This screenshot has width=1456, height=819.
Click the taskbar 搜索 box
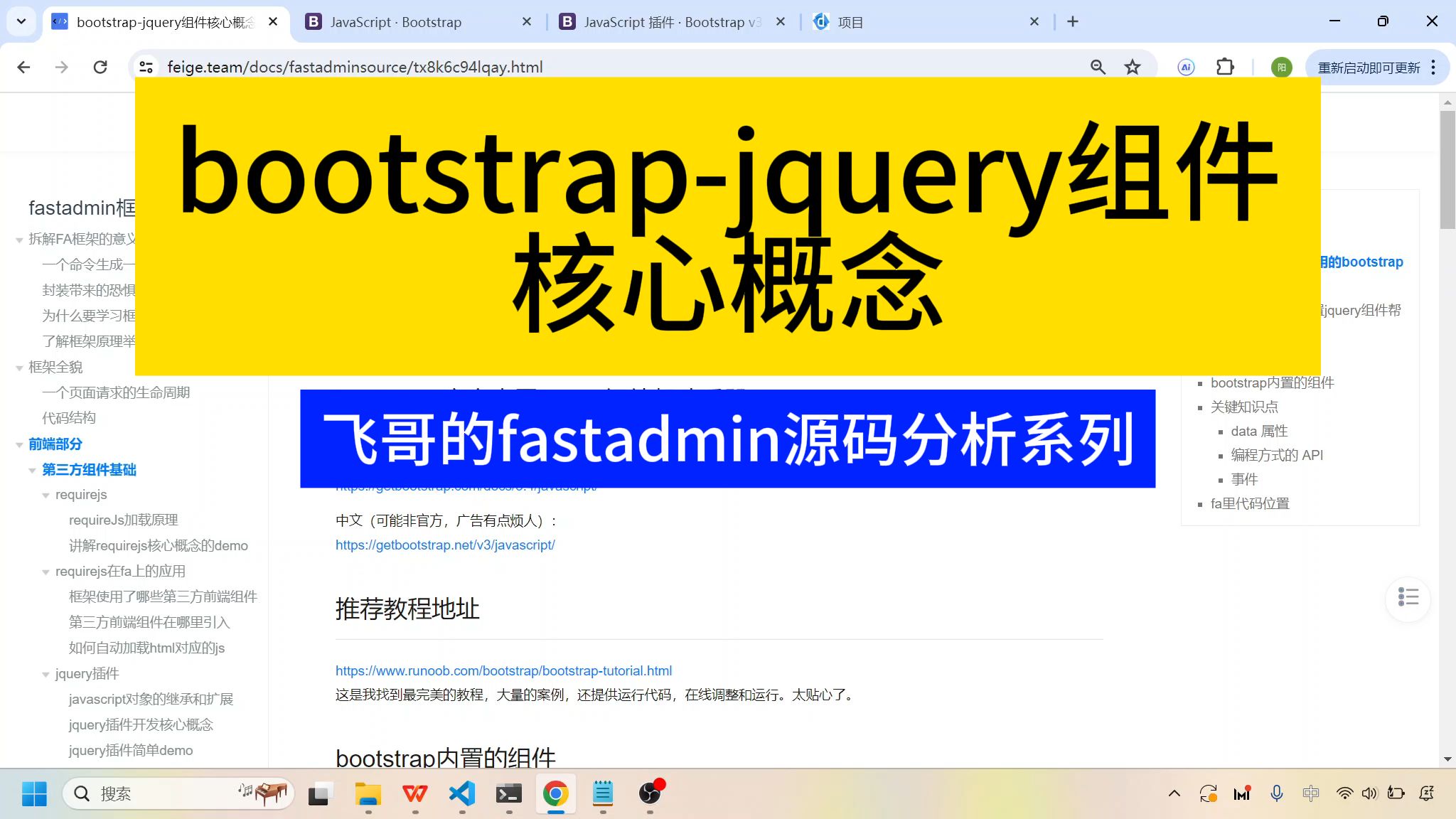[178, 793]
